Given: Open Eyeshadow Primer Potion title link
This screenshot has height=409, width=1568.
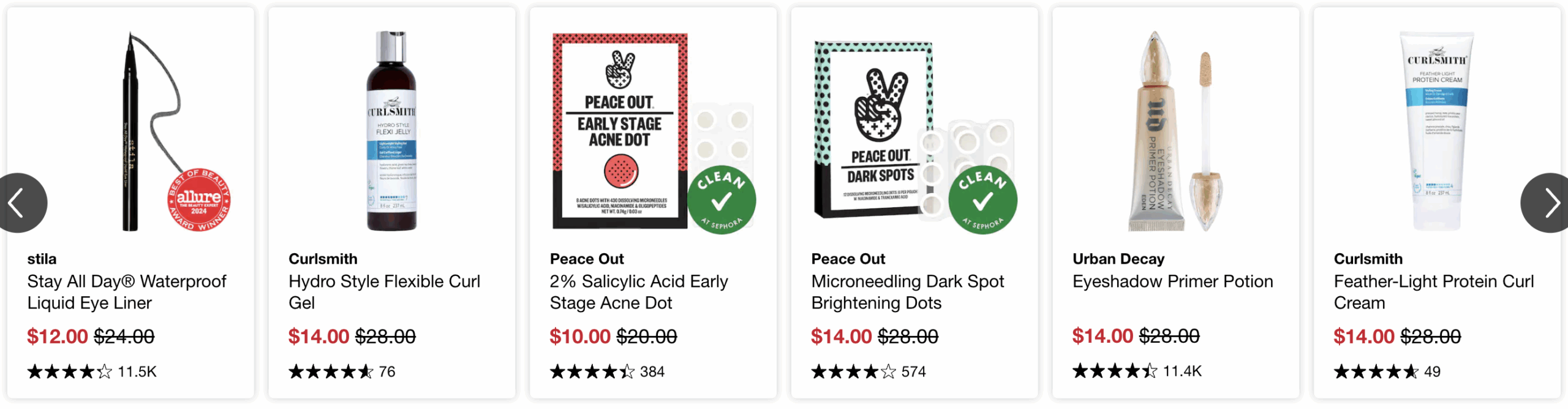Looking at the screenshot, I should click(x=1172, y=281).
